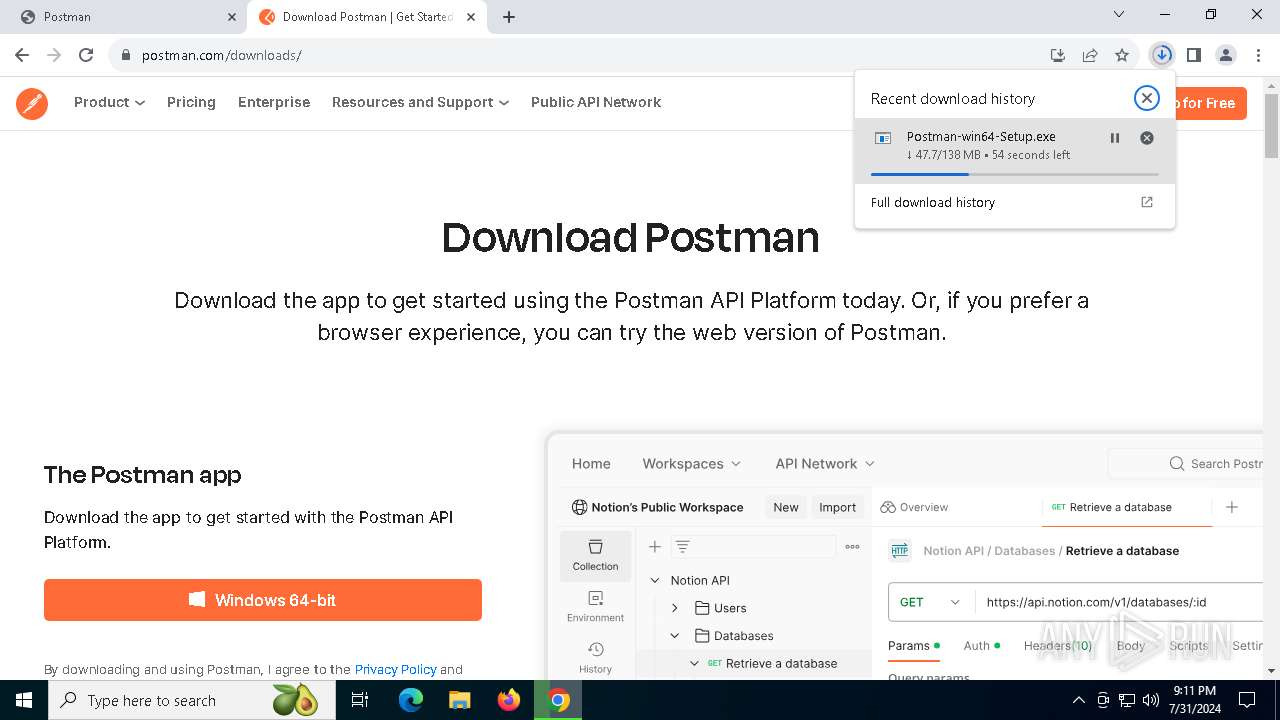Show hidden system tray icons
The width and height of the screenshot is (1280, 720).
(1078, 700)
